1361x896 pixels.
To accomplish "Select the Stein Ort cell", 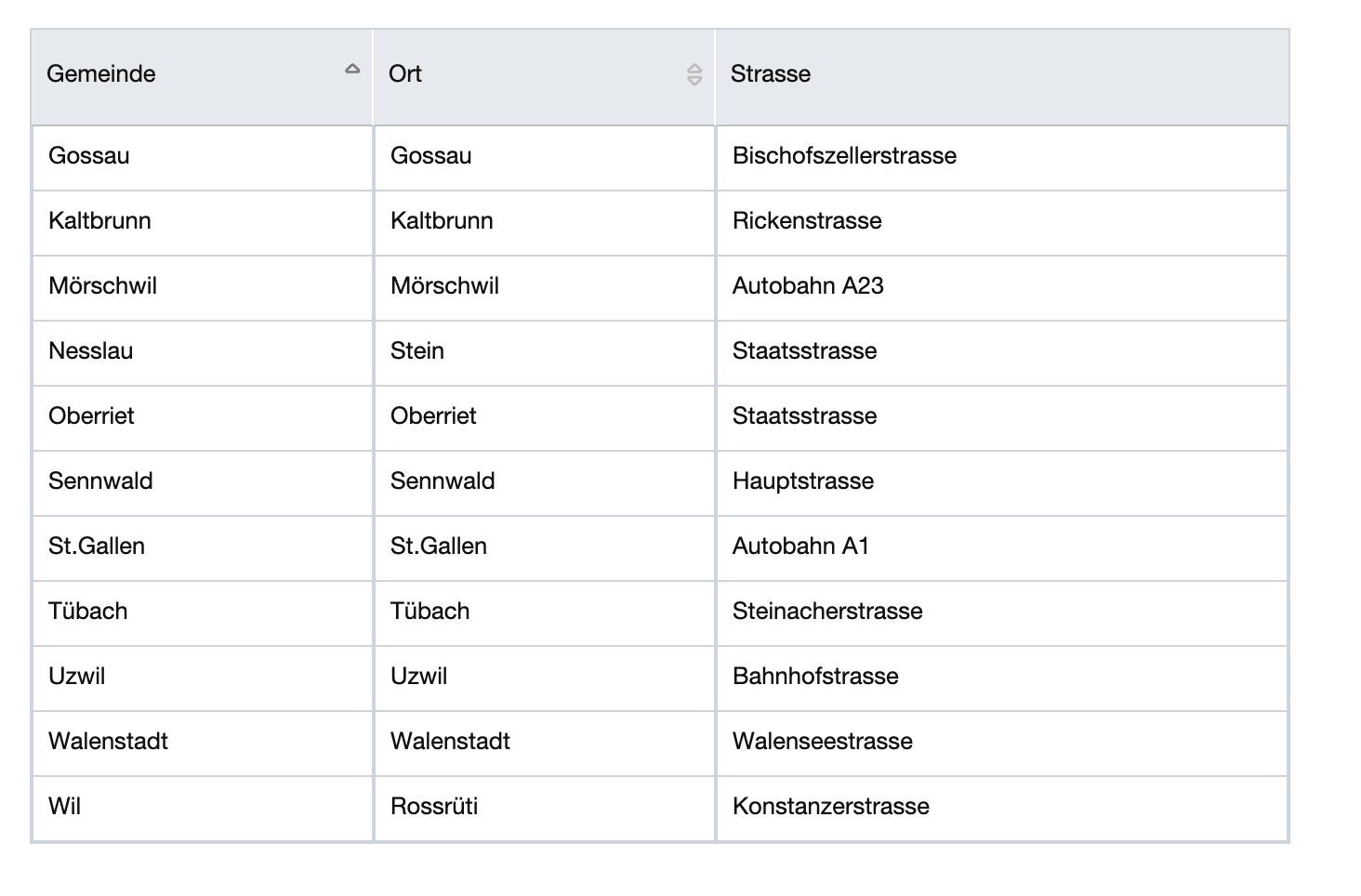I will (417, 351).
